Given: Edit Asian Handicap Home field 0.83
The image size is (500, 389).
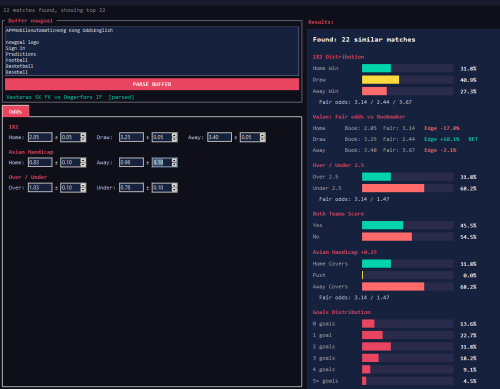Looking at the screenshot, I should [40, 162].
